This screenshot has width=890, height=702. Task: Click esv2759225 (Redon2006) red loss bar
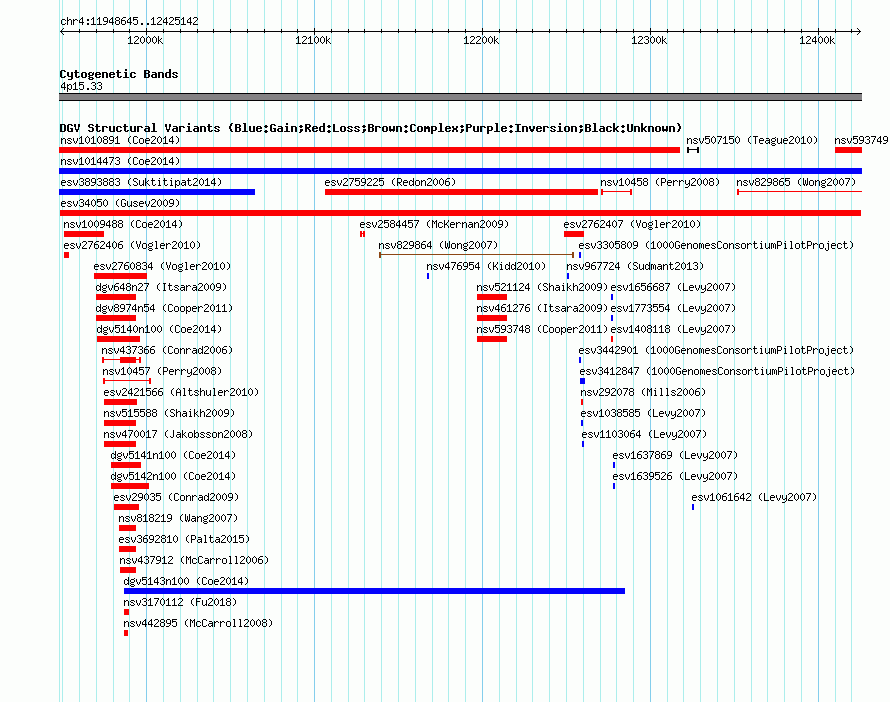pyautogui.click(x=461, y=192)
